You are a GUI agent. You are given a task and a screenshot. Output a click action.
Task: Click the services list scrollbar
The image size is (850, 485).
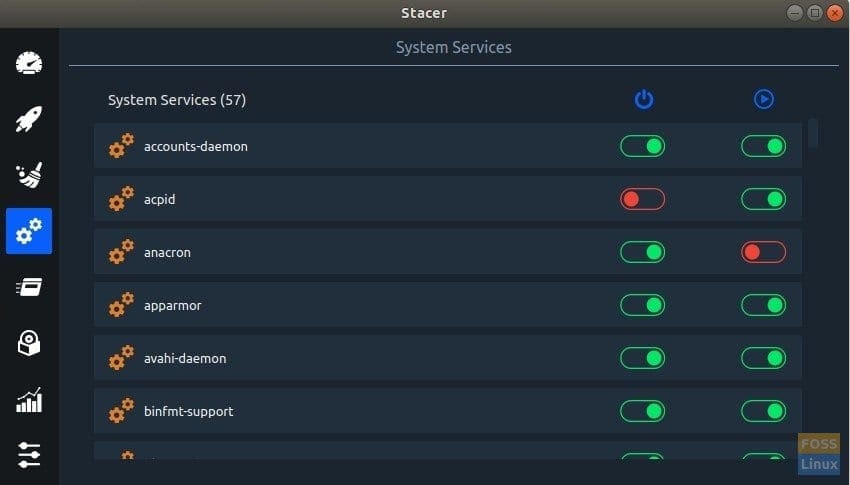pyautogui.click(x=813, y=133)
